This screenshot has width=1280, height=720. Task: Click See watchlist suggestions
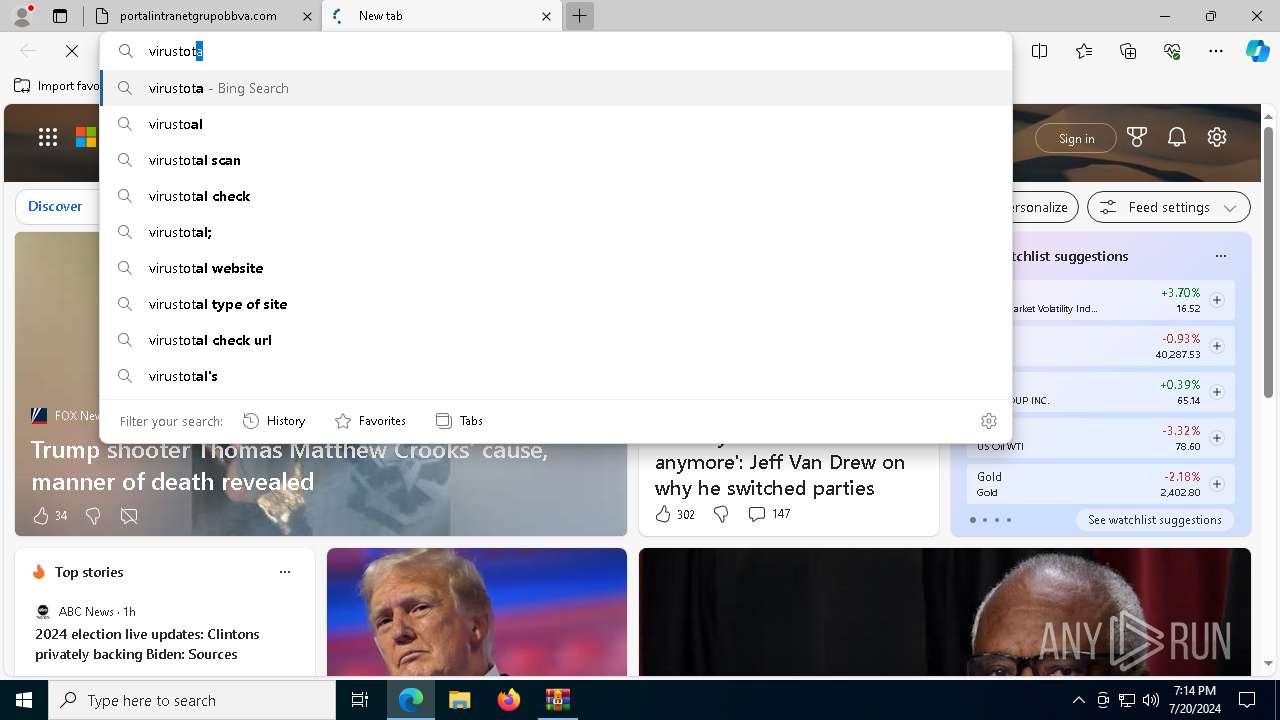(1154, 520)
